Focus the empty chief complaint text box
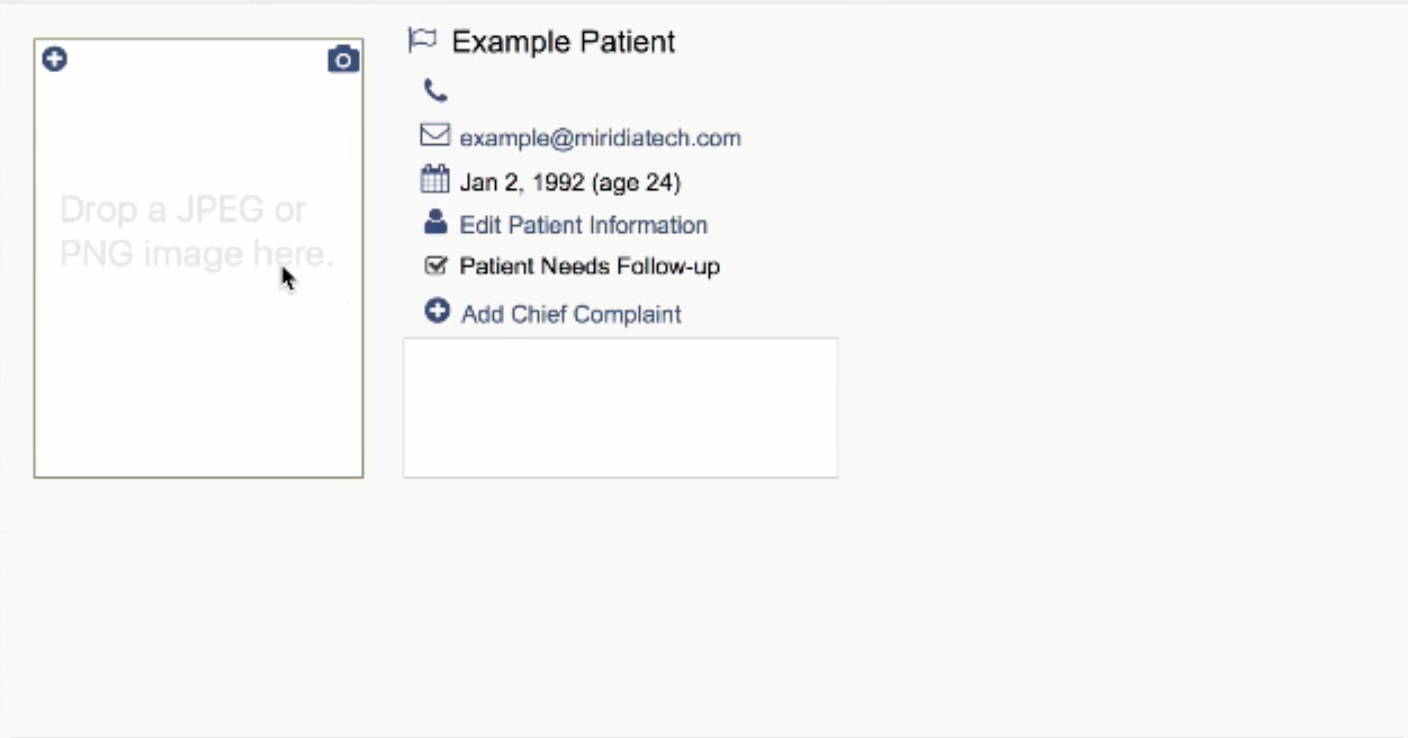The image size is (1408, 738). (620, 408)
